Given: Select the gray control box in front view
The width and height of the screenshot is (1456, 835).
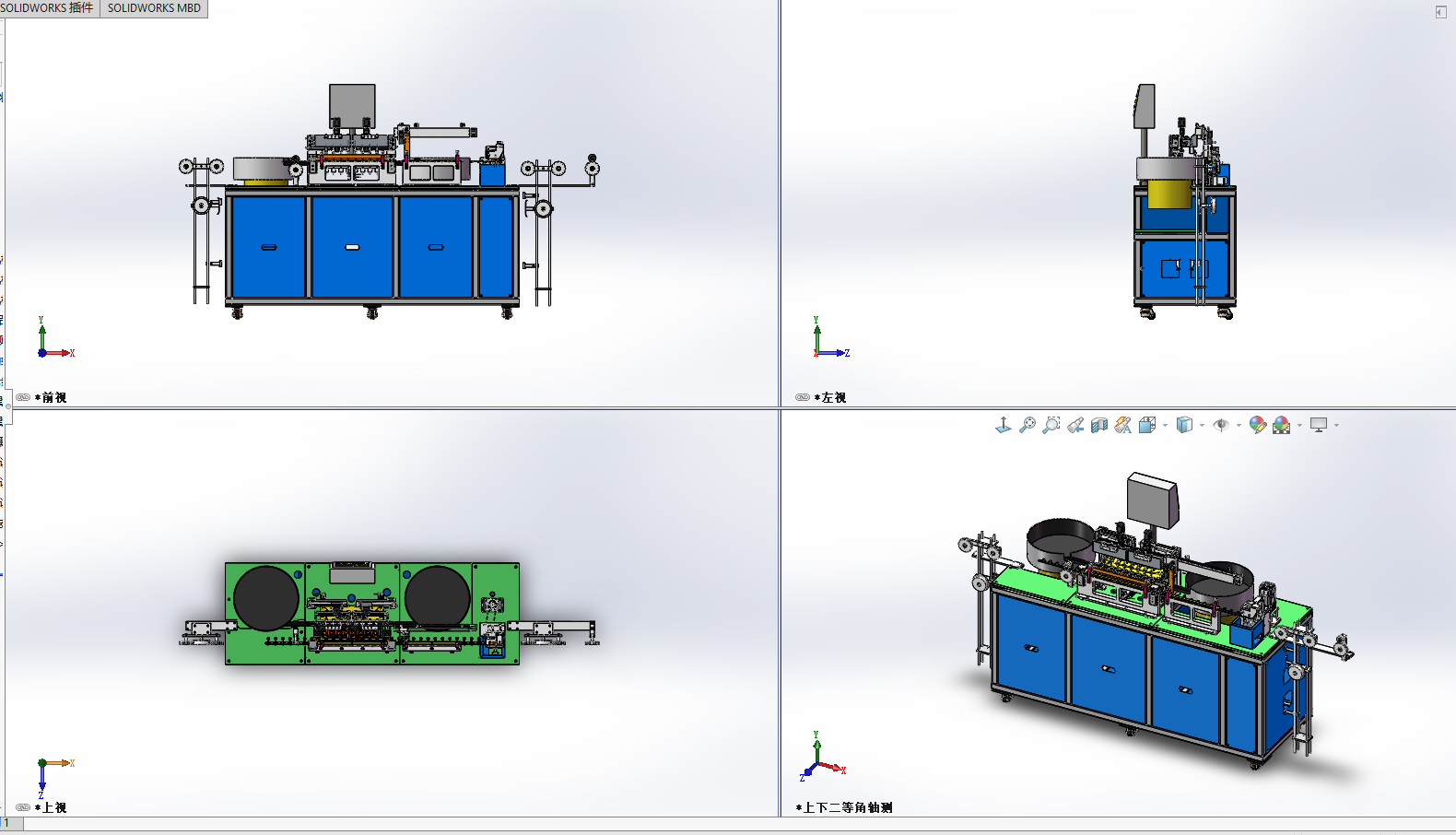Looking at the screenshot, I should point(352,106).
